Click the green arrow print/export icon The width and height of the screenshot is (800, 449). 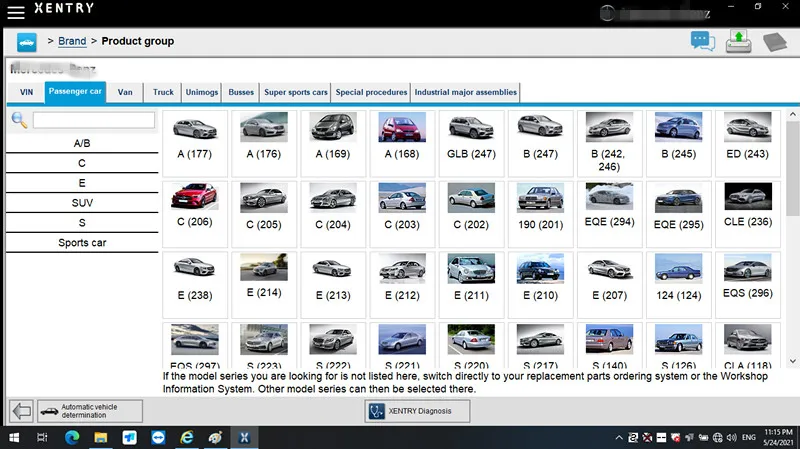[x=738, y=41]
